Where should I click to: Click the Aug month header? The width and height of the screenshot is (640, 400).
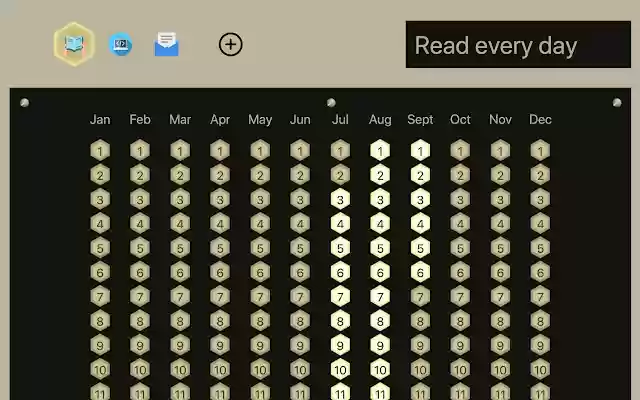pos(380,120)
